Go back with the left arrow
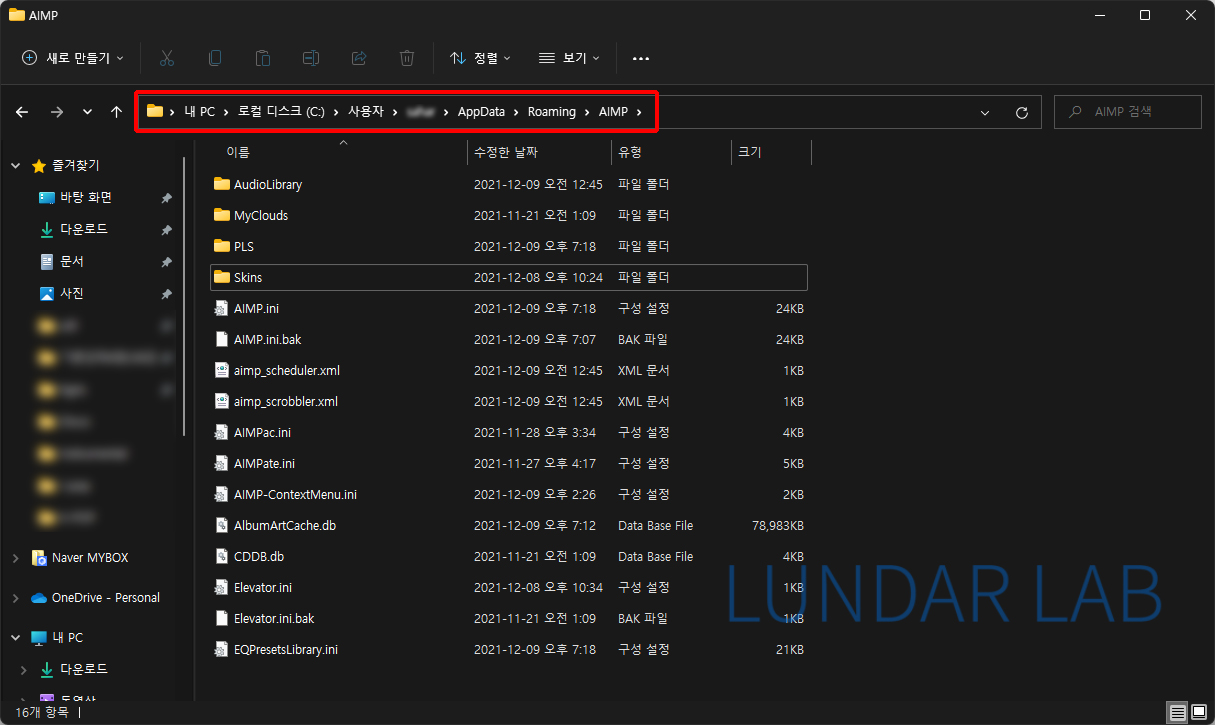The width and height of the screenshot is (1215, 725). (x=22, y=112)
